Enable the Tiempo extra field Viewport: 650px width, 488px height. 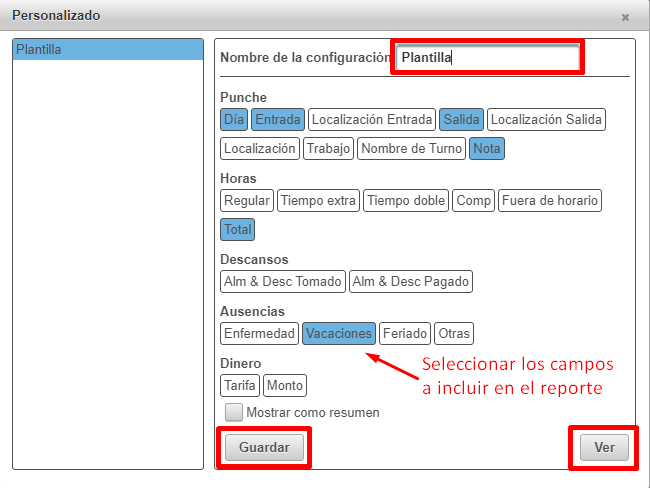tap(318, 201)
